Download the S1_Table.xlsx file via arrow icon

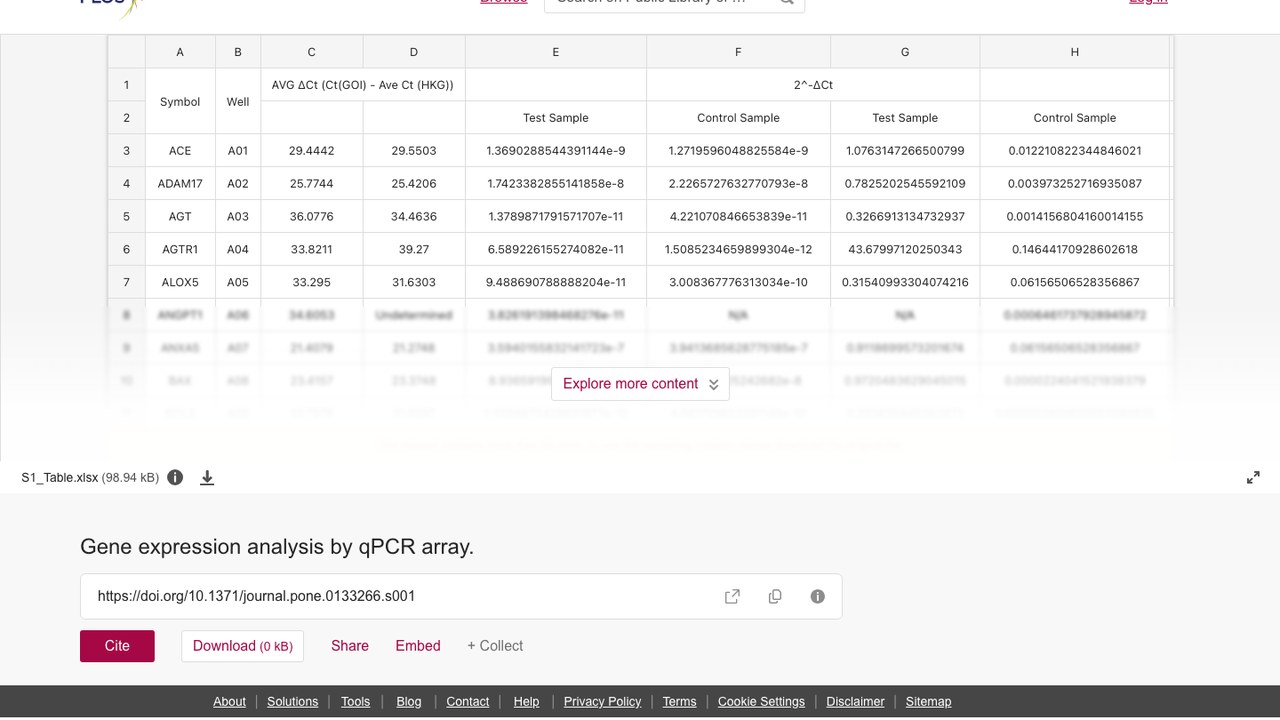pos(207,478)
